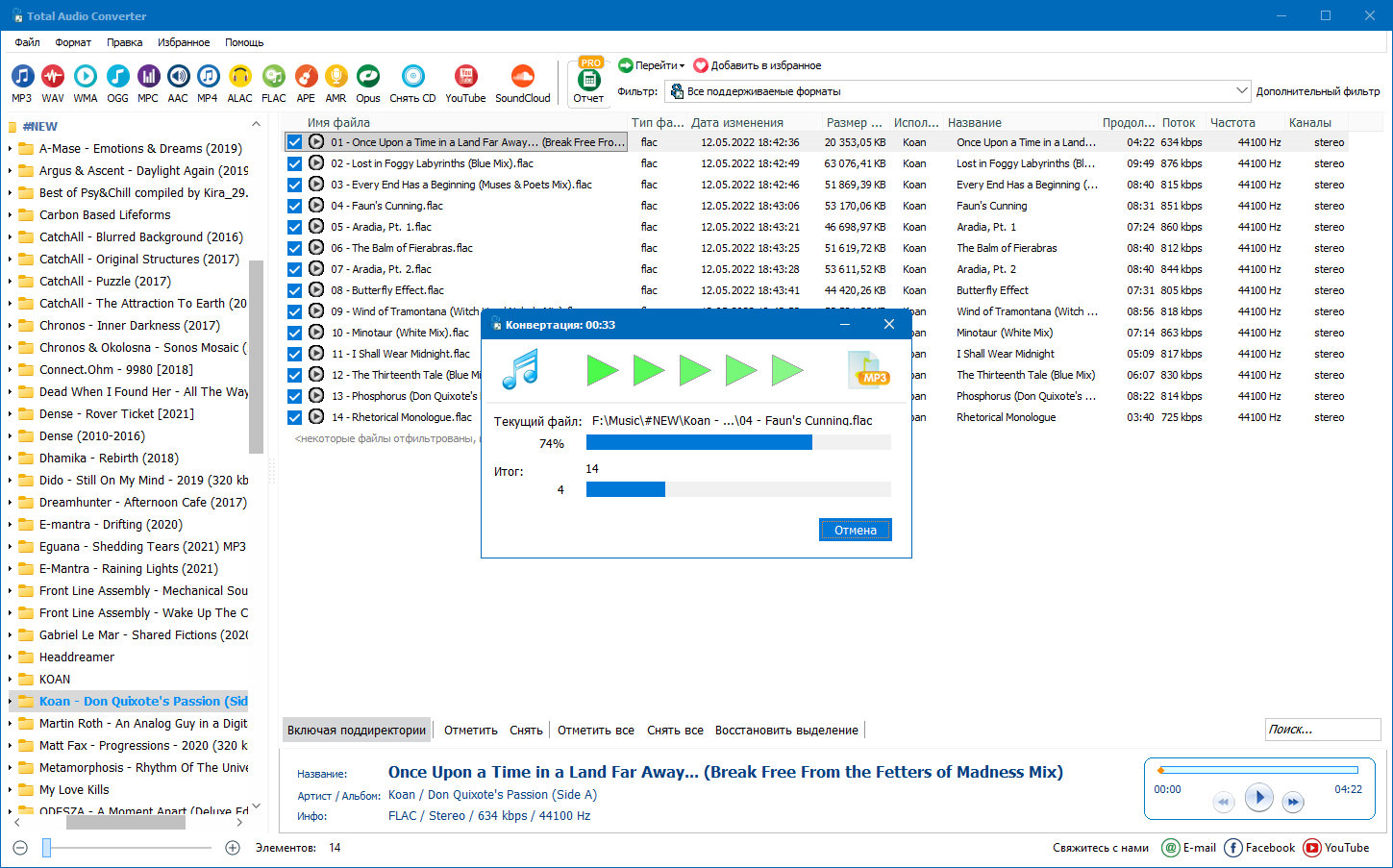Click the Поиск search field
The image size is (1393, 868).
(x=1323, y=730)
